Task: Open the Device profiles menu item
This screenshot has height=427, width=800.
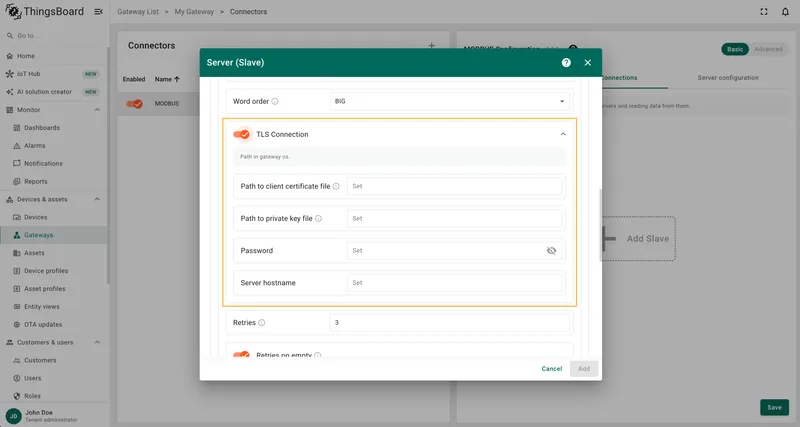Action: point(54,271)
